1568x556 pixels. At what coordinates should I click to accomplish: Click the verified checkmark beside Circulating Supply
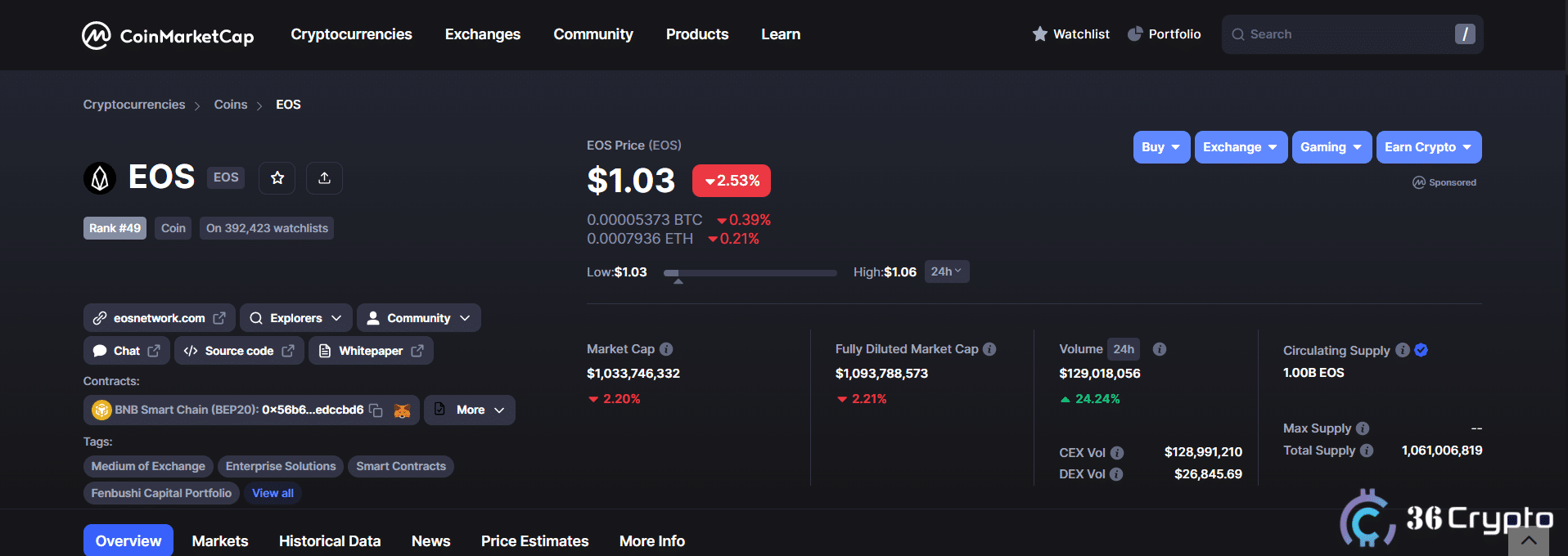coord(1422,350)
